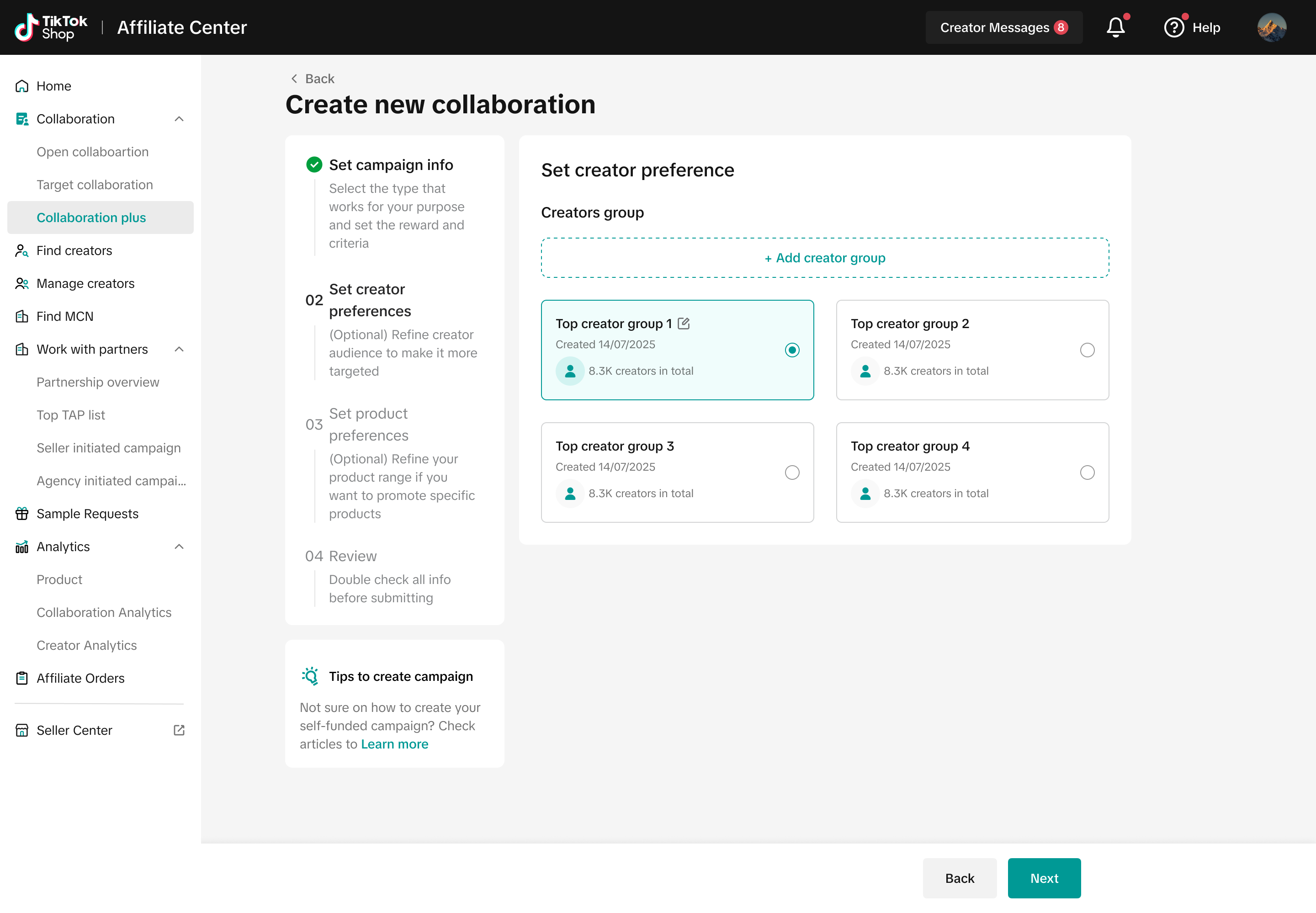Open Seller Center external link icon
This screenshot has height=913, width=1316.
[179, 730]
